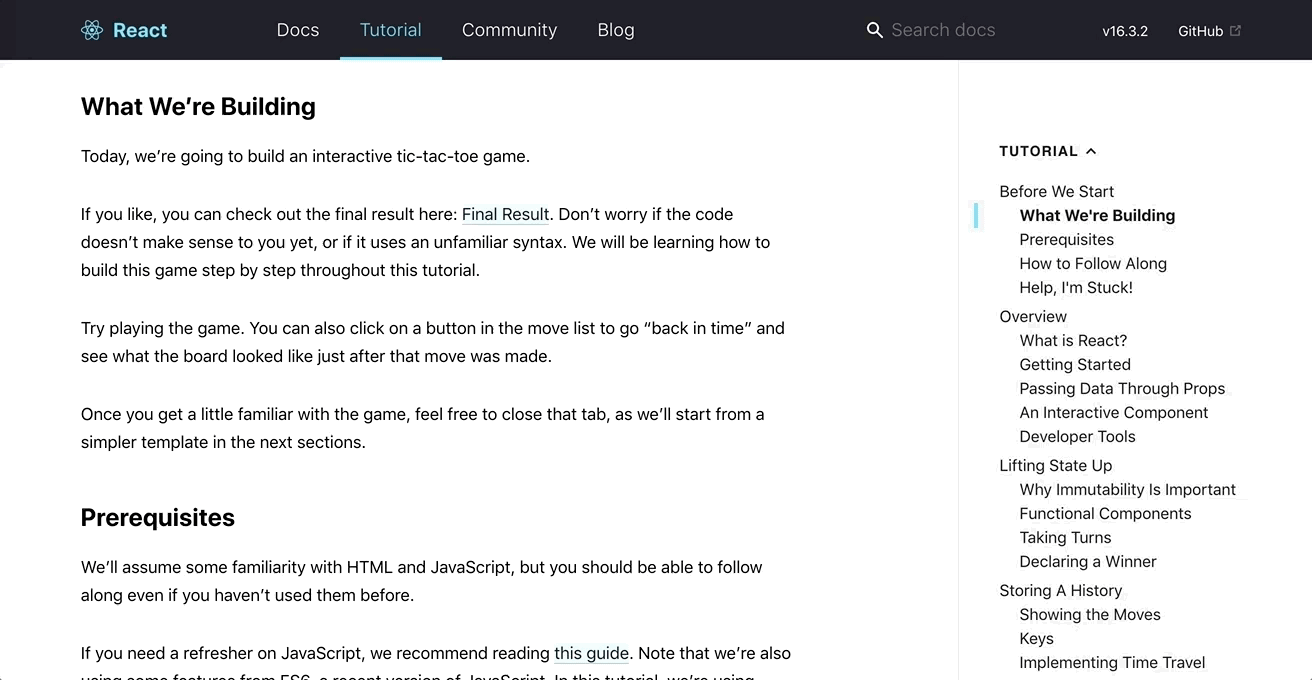
Task: Collapse the TUTORIAL section chevron
Action: tap(1091, 151)
